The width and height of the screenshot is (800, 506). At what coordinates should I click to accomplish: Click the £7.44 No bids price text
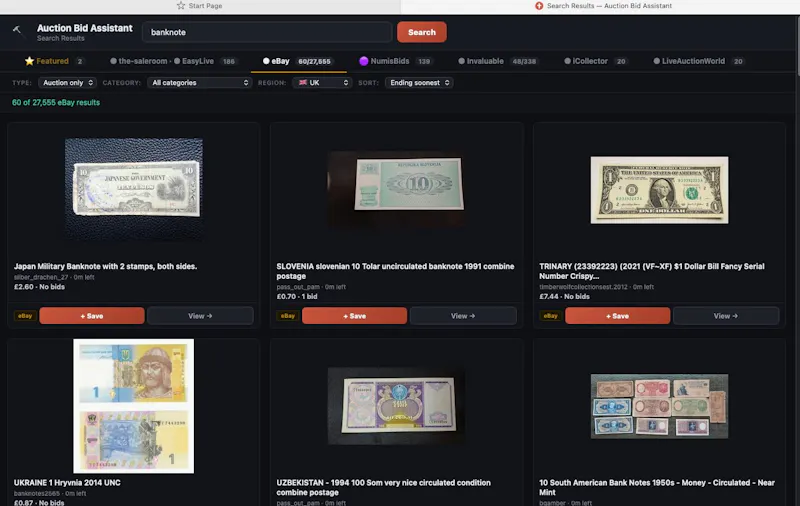[564, 296]
